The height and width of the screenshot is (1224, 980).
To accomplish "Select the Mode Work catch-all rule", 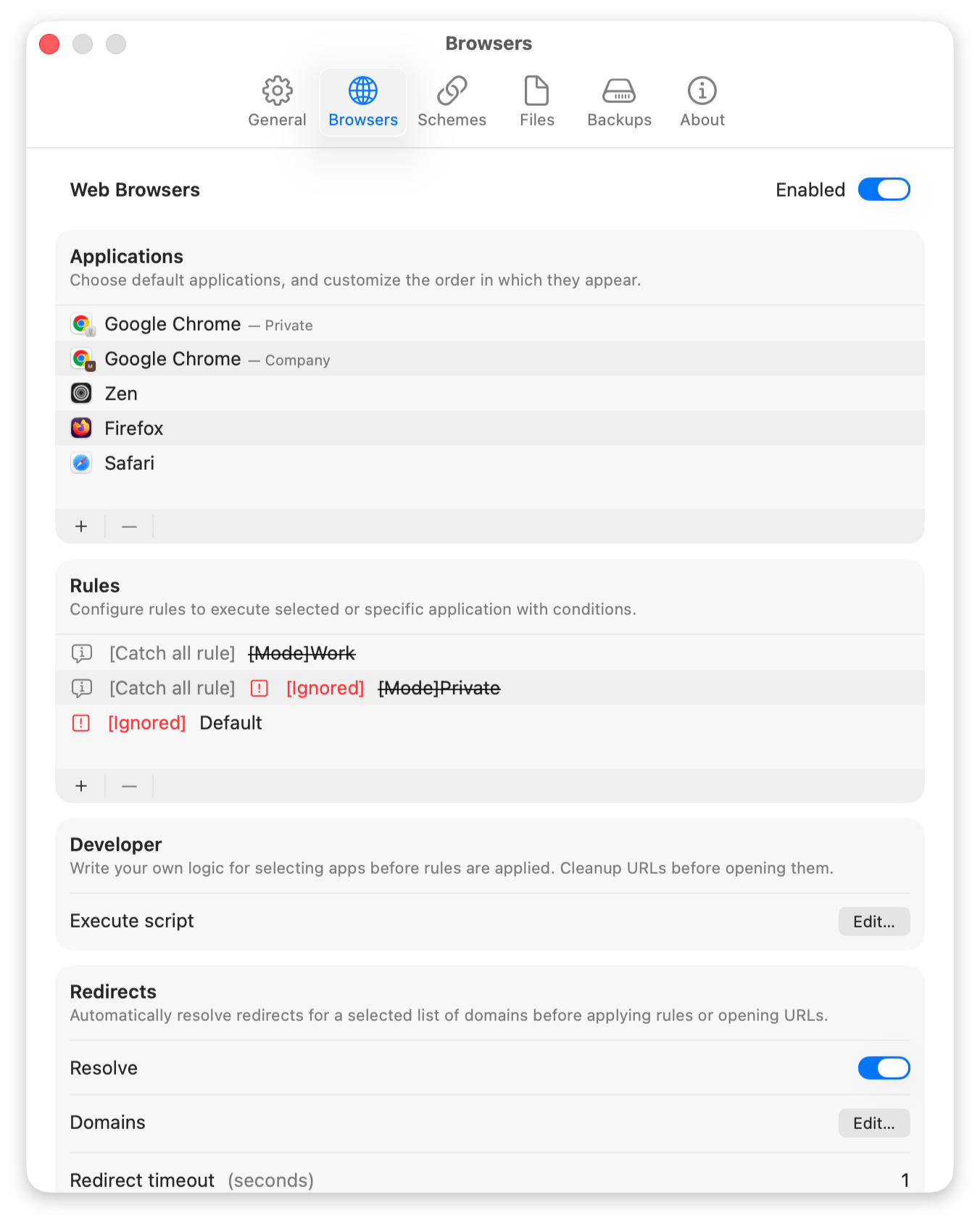I will (x=490, y=653).
